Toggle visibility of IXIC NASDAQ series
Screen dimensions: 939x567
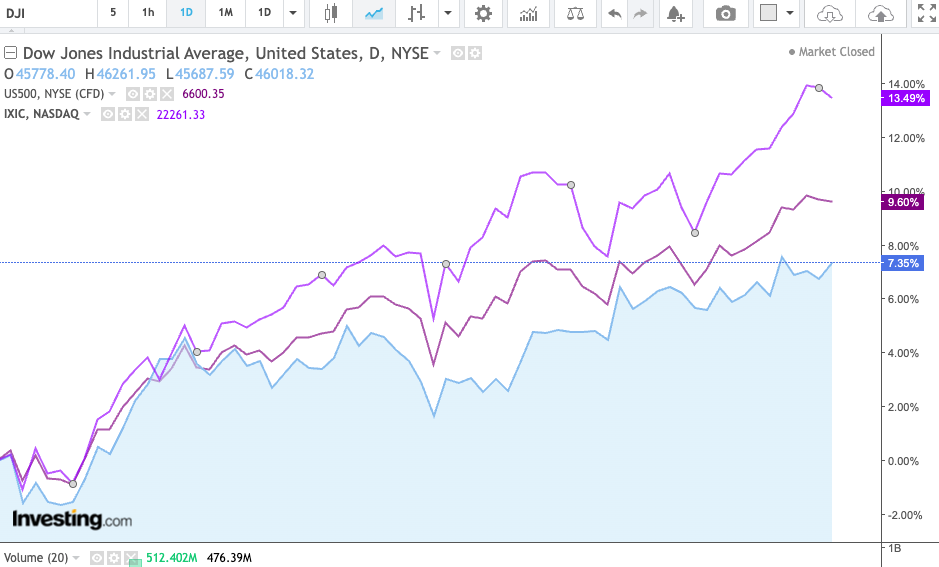[x=107, y=114]
